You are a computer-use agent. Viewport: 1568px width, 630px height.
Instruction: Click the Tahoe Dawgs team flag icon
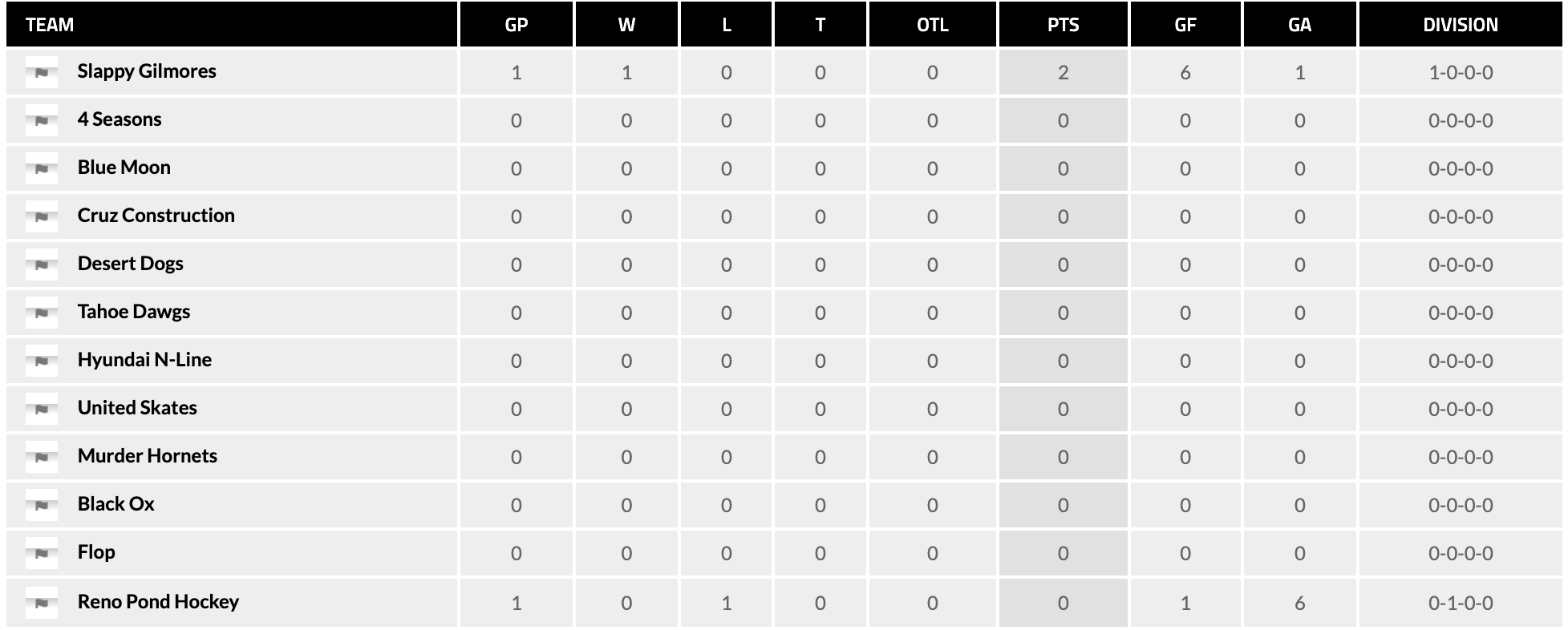click(42, 313)
